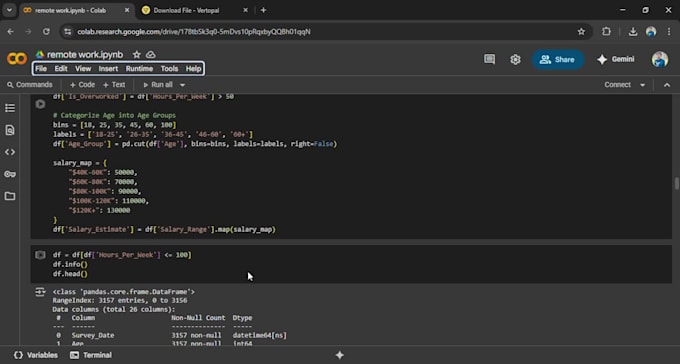Open Code snippets sidebar icon
The height and width of the screenshot is (364, 680).
coord(10,152)
